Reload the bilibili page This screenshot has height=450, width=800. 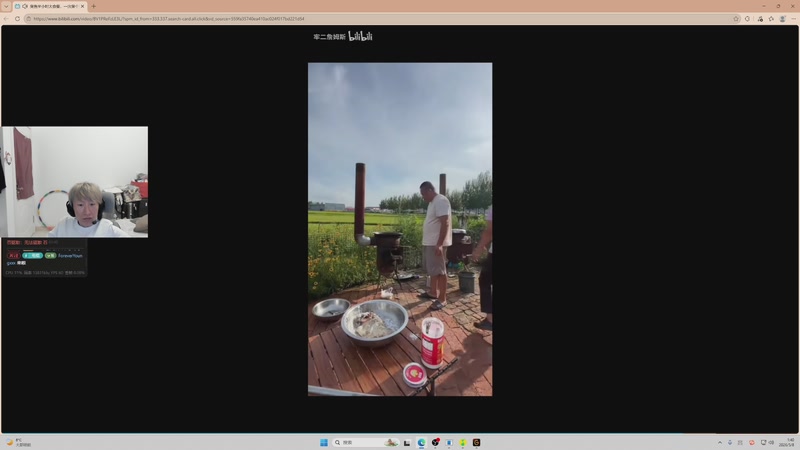[17, 19]
